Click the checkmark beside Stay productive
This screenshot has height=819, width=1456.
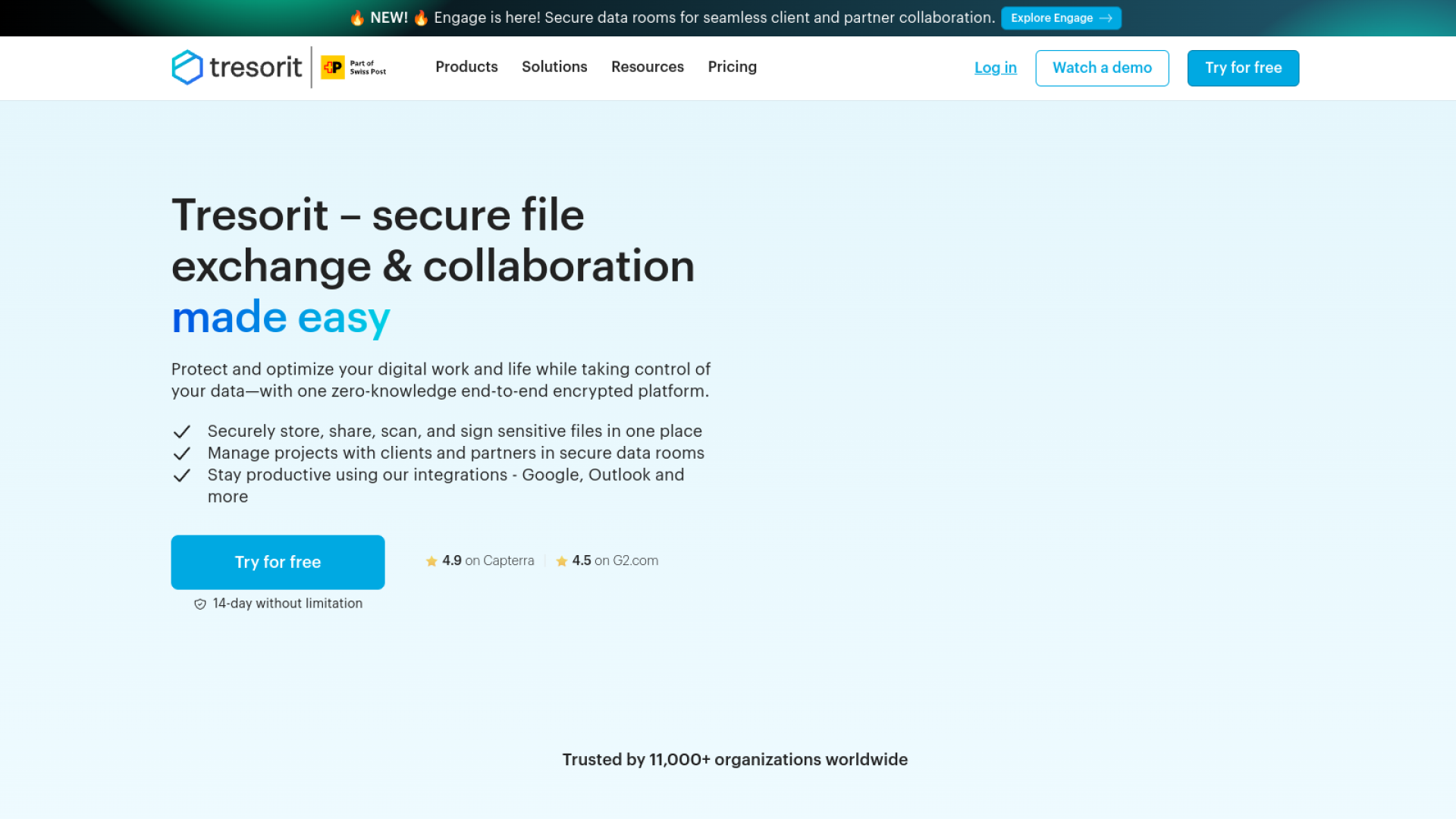click(x=182, y=476)
